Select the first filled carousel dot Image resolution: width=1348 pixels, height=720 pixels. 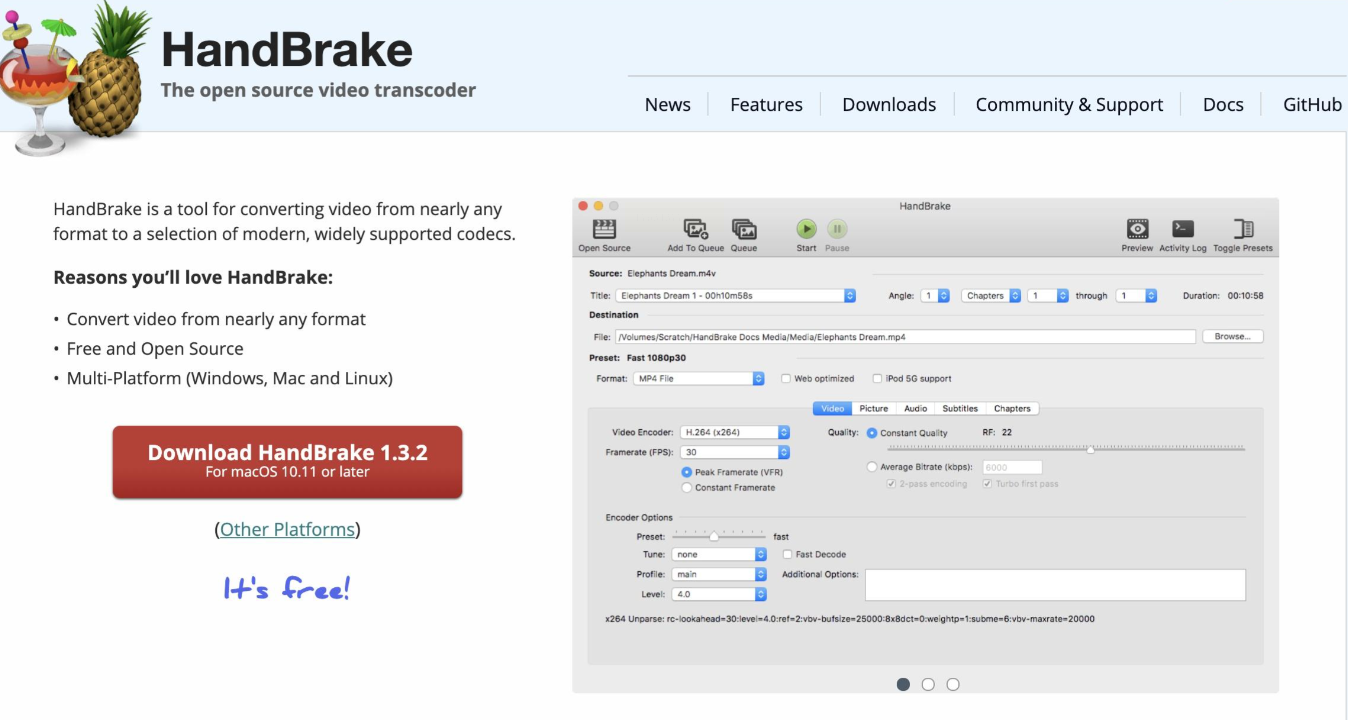coord(903,684)
